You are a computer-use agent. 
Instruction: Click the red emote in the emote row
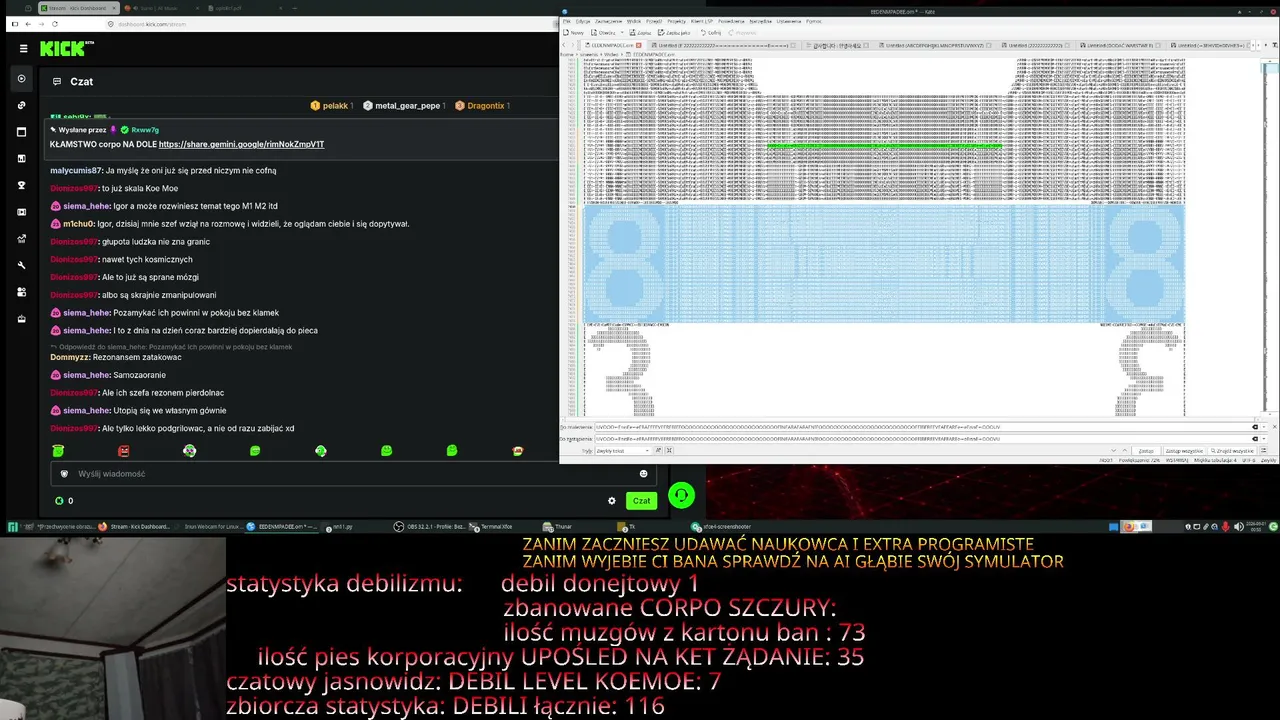124,451
